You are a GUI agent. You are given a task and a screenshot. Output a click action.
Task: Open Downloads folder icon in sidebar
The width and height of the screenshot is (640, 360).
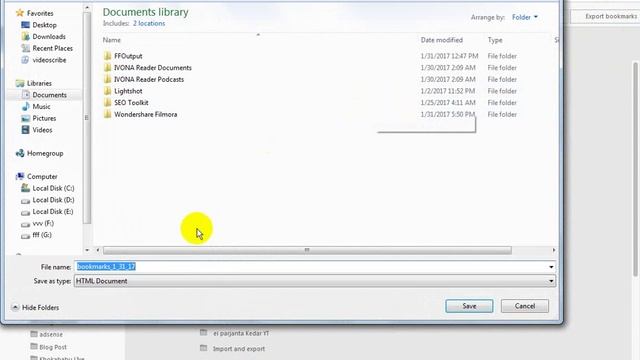point(25,36)
